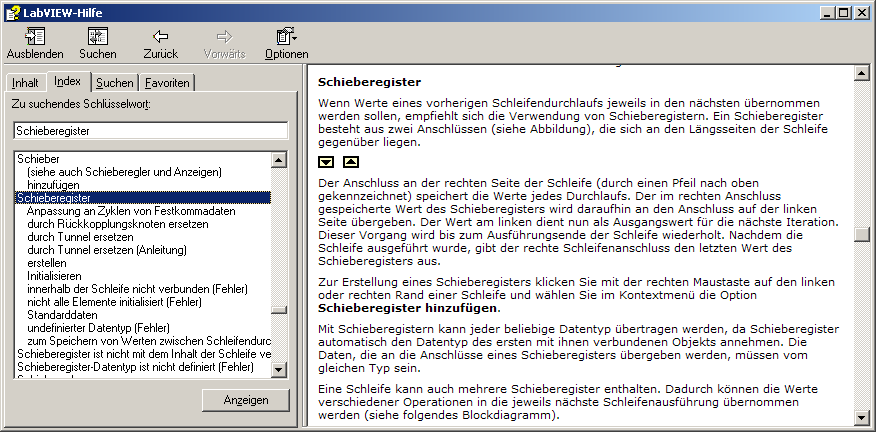
Task: Select 'Schieberegister ist nicht mit dem Inhalt' entry
Action: 144,354
